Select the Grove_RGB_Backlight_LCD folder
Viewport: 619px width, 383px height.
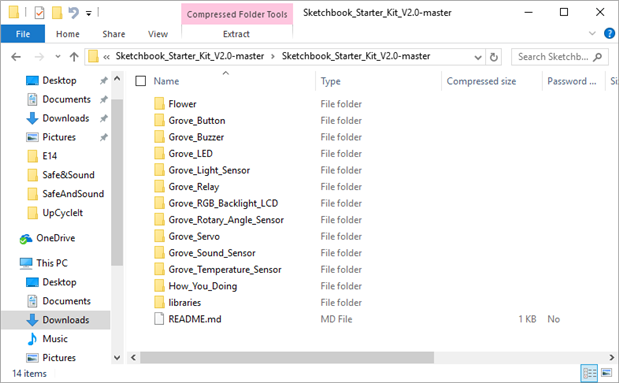tap(216, 203)
